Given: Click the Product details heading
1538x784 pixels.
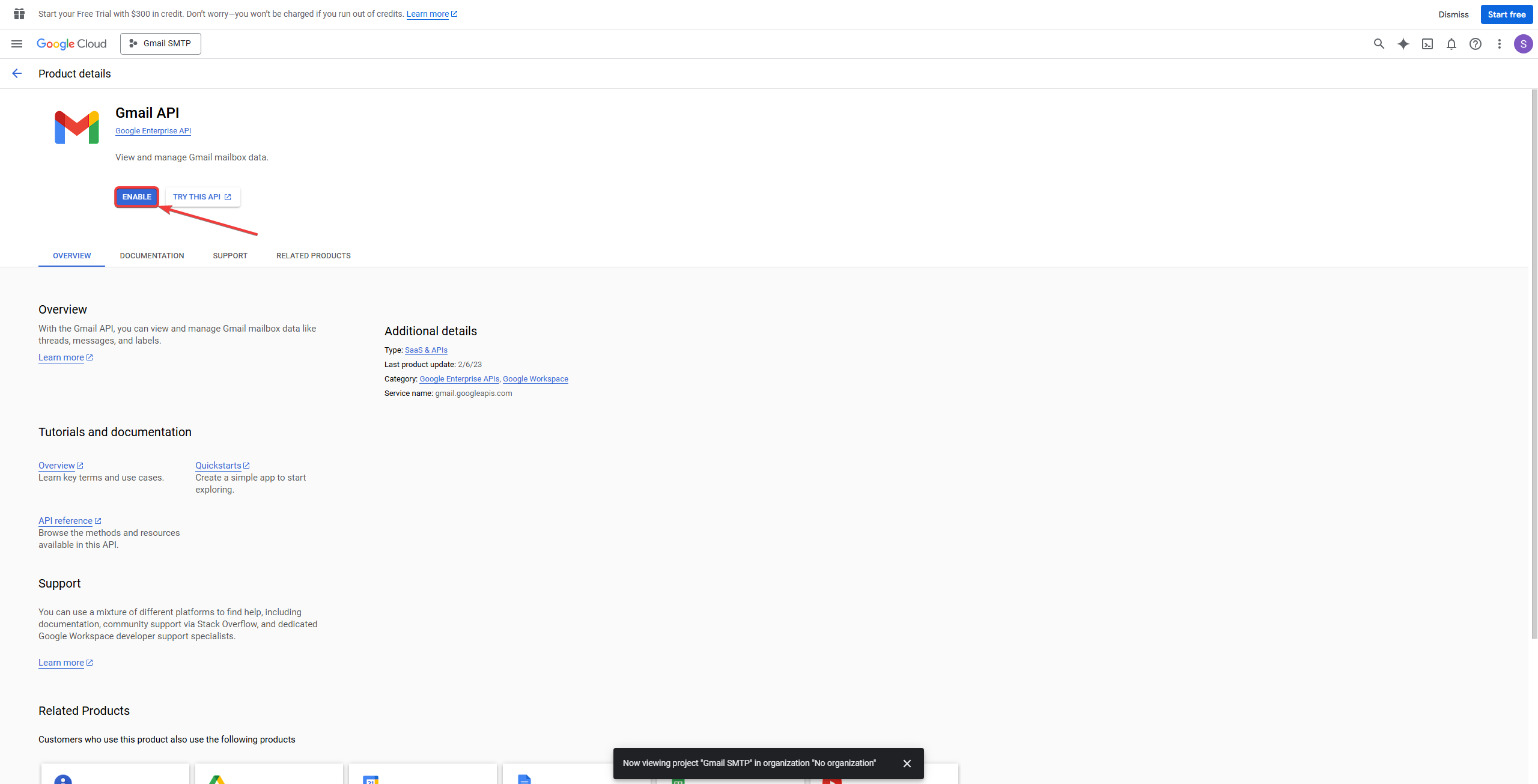Looking at the screenshot, I should coord(74,74).
